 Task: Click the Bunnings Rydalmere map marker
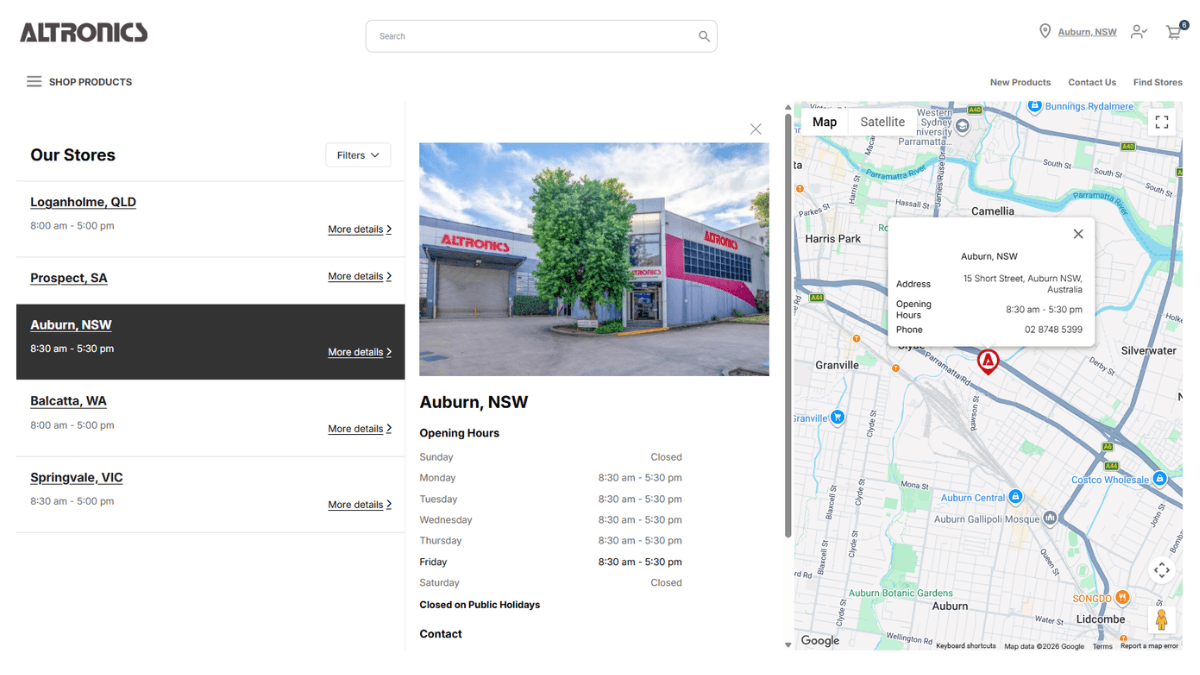[x=1034, y=107]
